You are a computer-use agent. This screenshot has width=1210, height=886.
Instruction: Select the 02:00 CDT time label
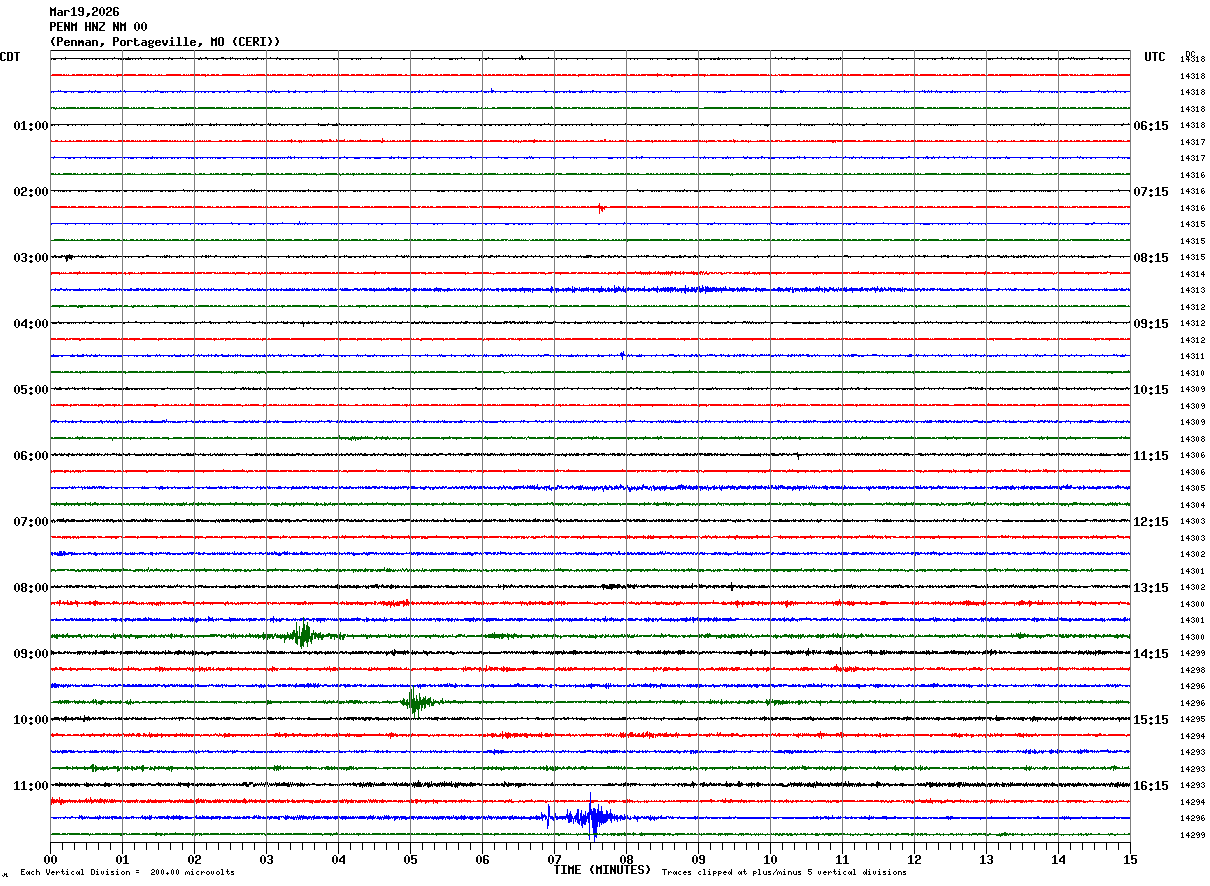(31, 192)
